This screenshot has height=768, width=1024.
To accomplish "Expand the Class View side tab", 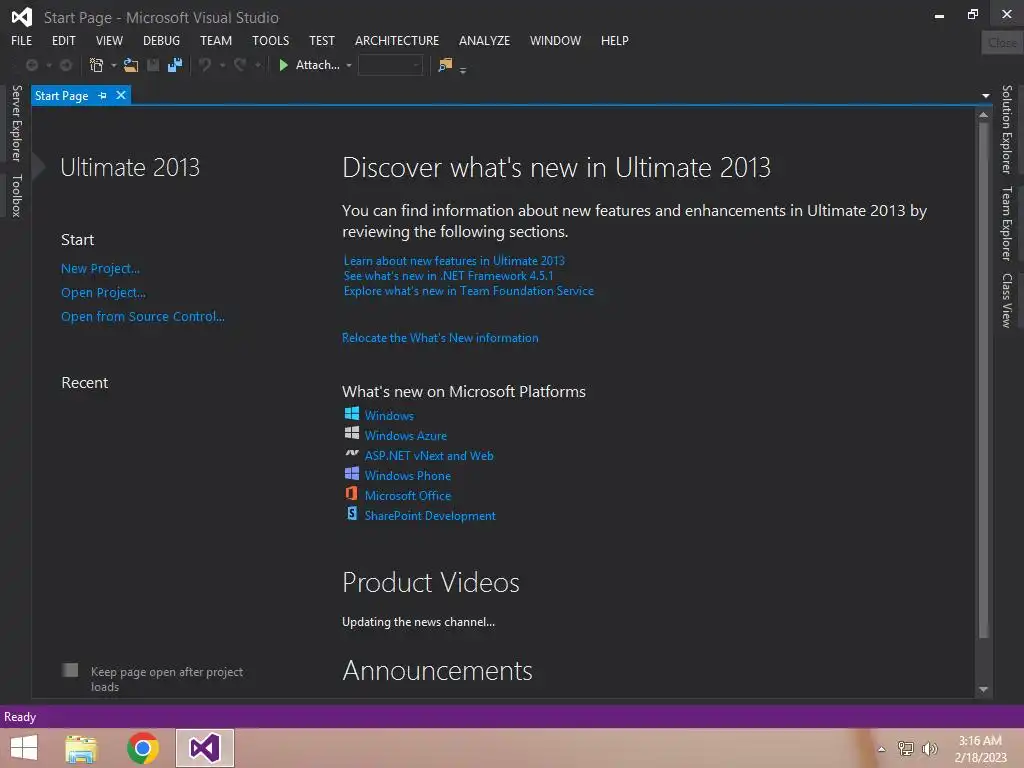I will (1007, 300).
